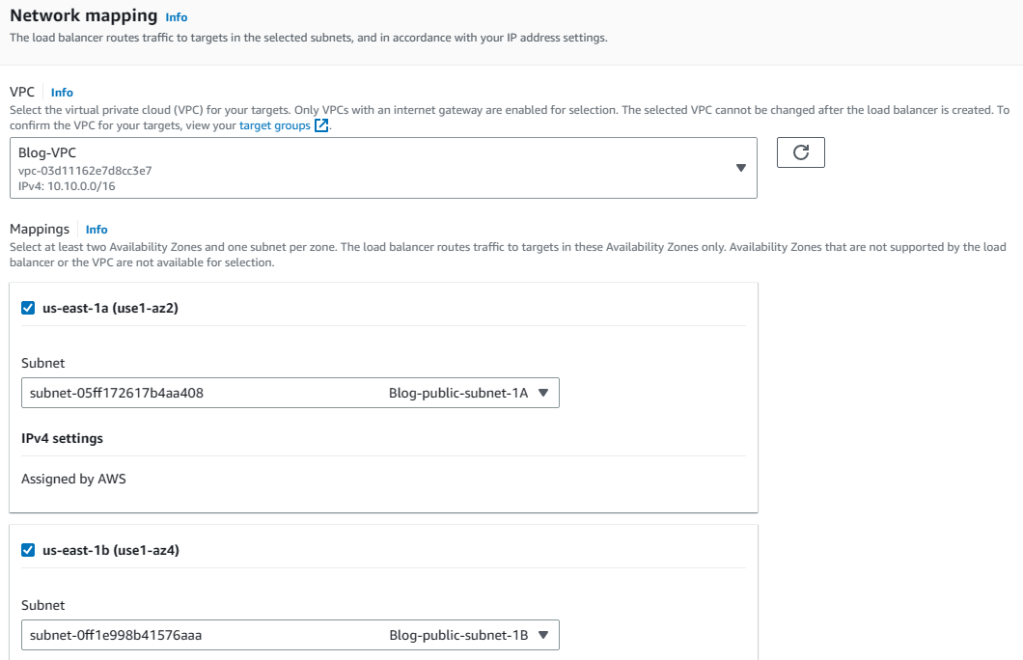This screenshot has height=660, width=1023.
Task: Toggle the us-east-1b availability zone checkbox
Action: pos(28,550)
